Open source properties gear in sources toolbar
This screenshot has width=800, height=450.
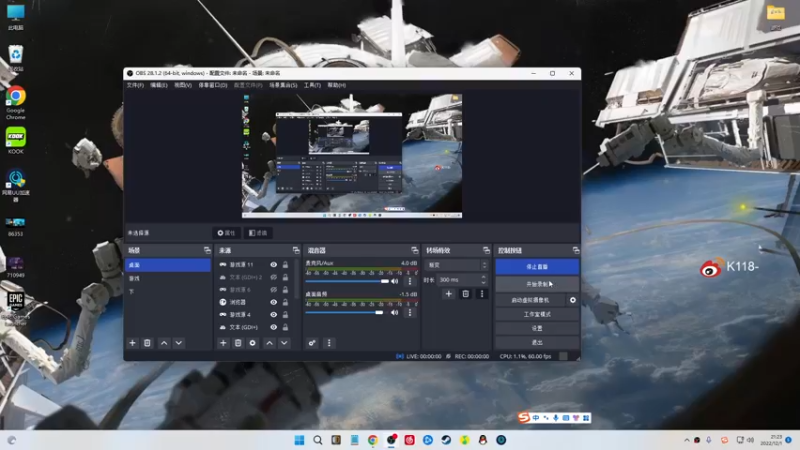[253, 343]
